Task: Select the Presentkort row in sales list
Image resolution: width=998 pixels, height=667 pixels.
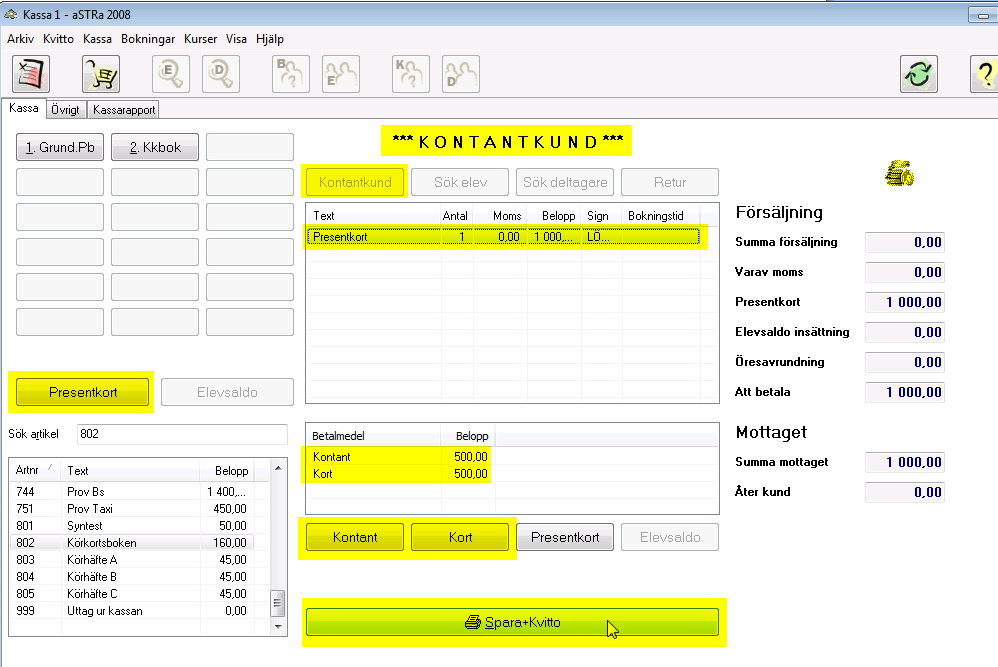Action: tap(503, 237)
